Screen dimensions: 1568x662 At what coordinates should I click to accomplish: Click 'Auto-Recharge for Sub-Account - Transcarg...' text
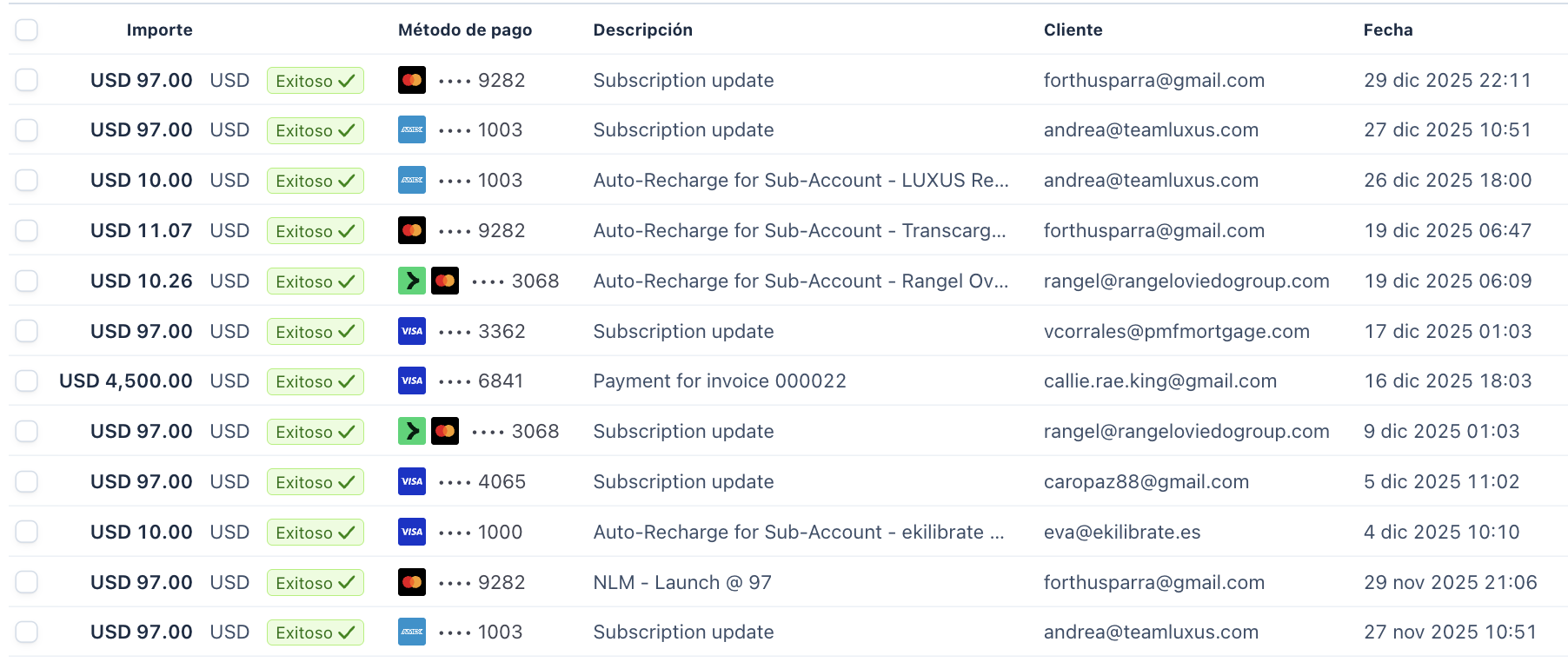[800, 230]
